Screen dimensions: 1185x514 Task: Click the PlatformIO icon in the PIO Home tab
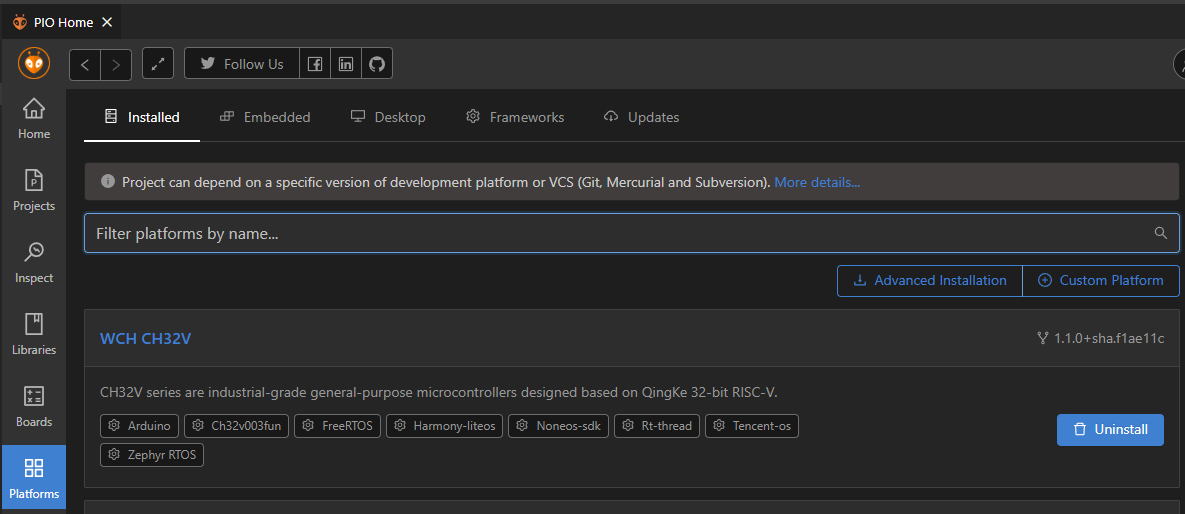pos(20,23)
